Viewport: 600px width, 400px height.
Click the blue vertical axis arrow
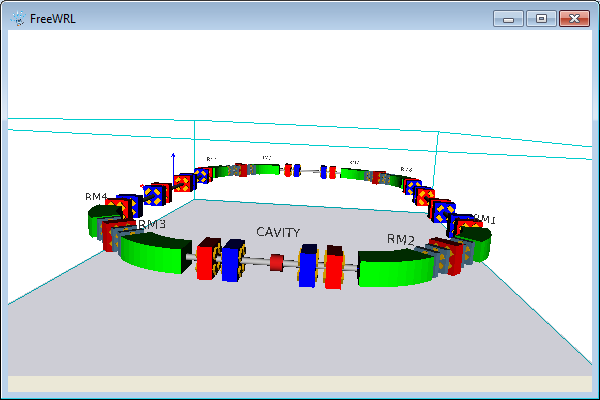tap(173, 170)
